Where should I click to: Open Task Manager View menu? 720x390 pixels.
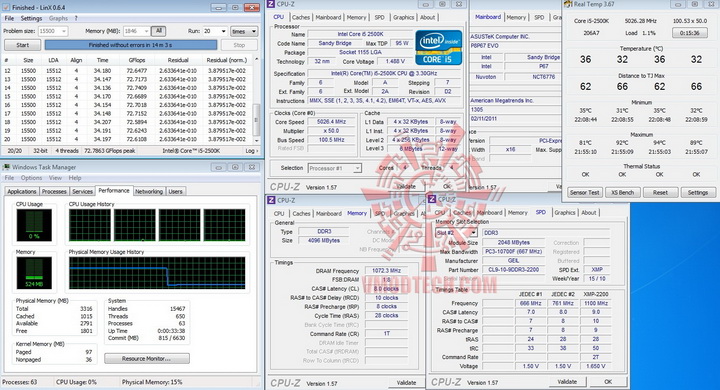pos(55,178)
